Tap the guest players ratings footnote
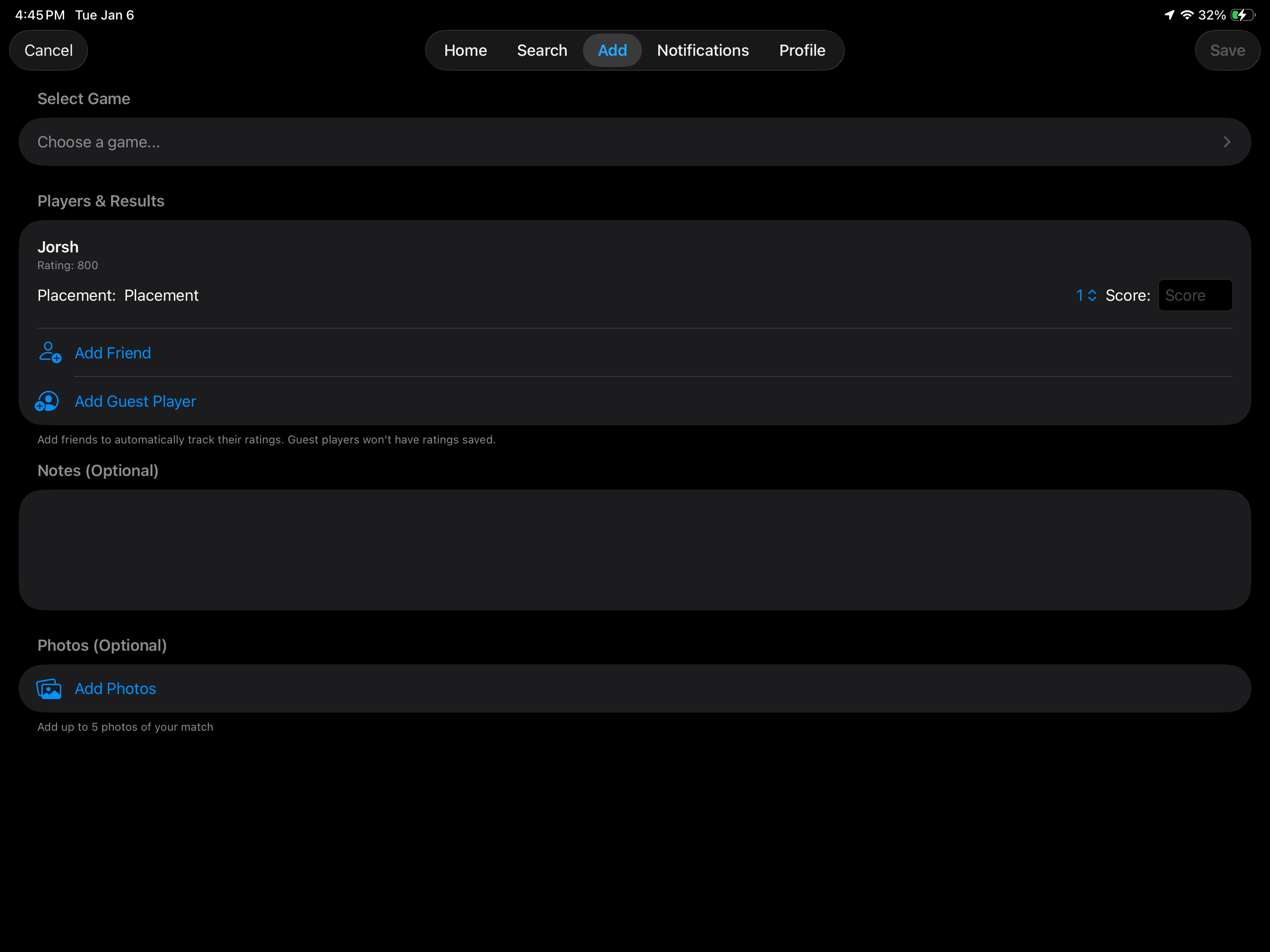This screenshot has height=952, width=1270. 266,439
